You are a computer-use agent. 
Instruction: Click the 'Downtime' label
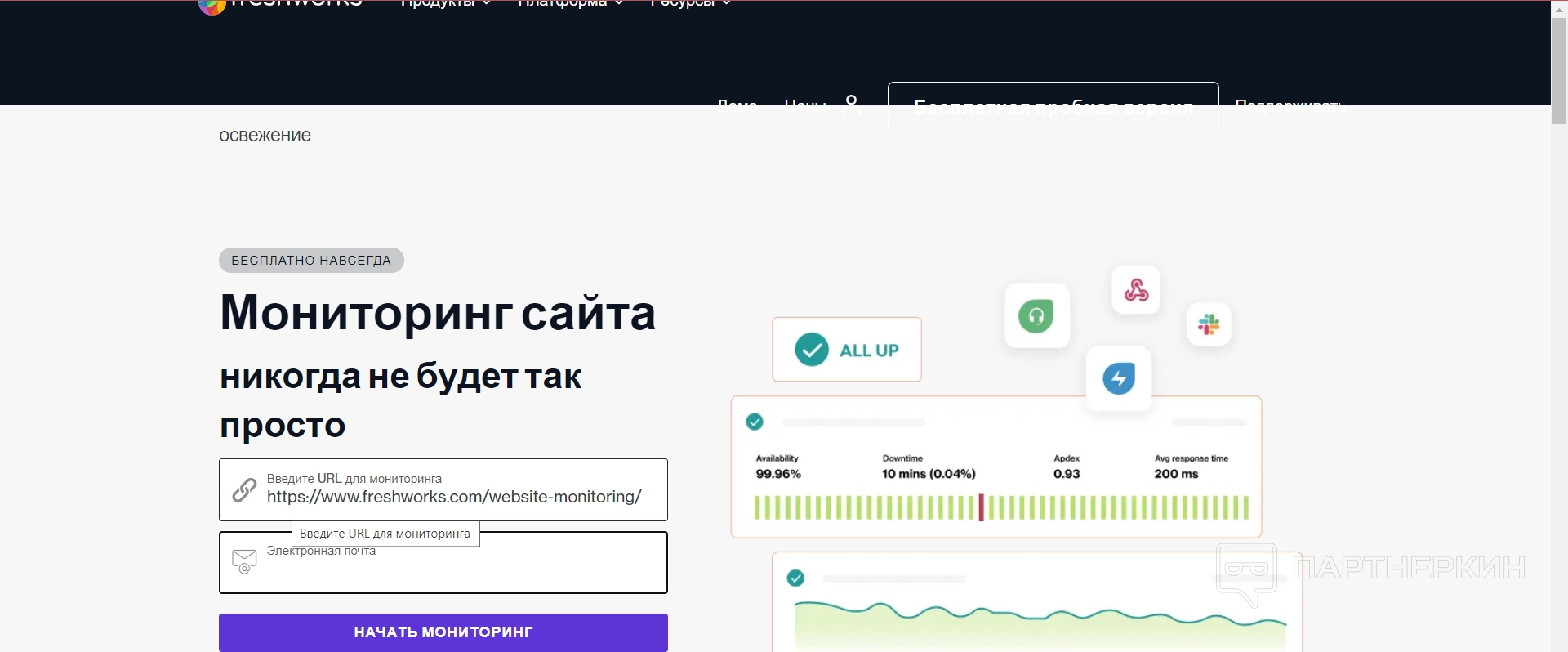coord(902,458)
